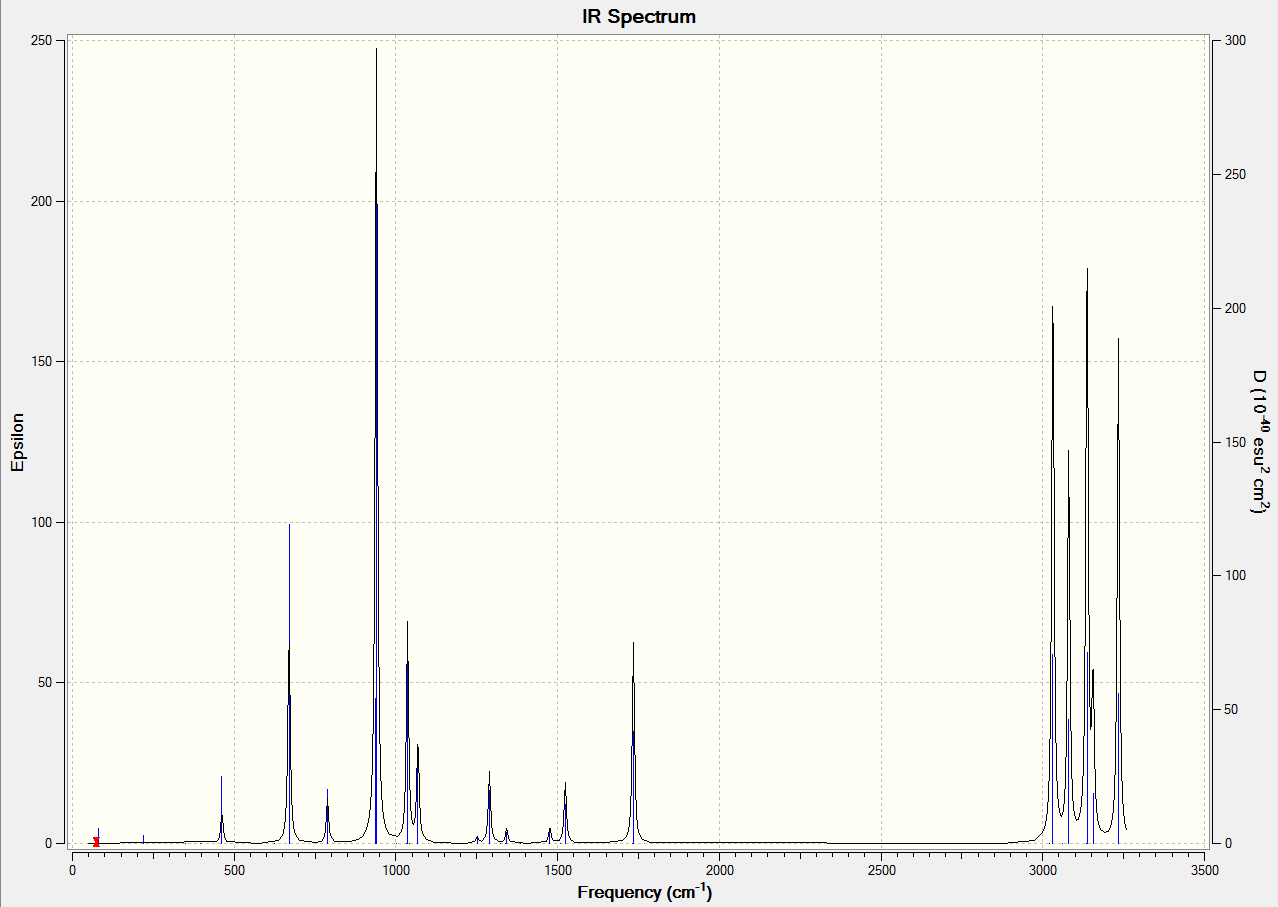The height and width of the screenshot is (907, 1278).
Task: Click the tallest C-H stretch peak near 3135 cm-1
Action: tap(1087, 555)
